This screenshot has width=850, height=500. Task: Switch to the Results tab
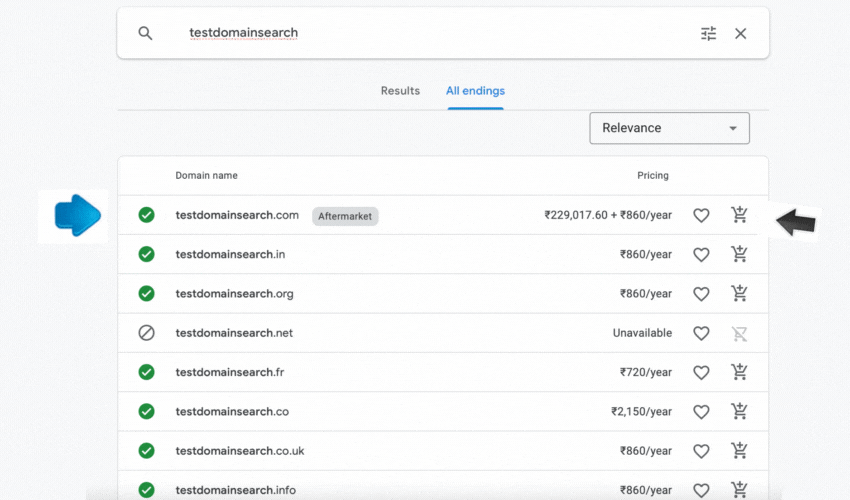[x=400, y=91]
